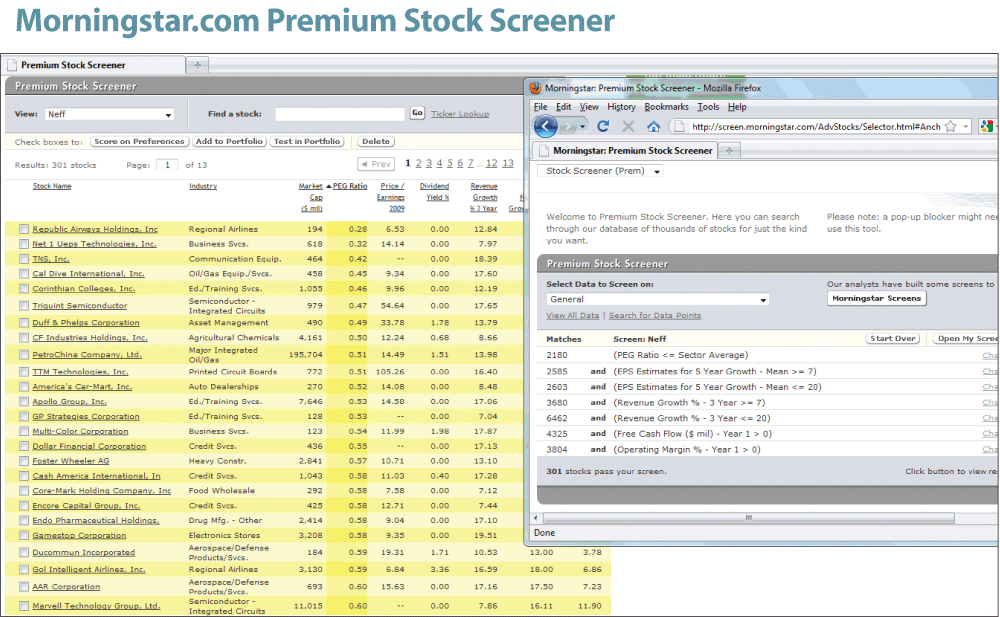Open the Firefox View menu
This screenshot has width=1000, height=617.
(589, 107)
